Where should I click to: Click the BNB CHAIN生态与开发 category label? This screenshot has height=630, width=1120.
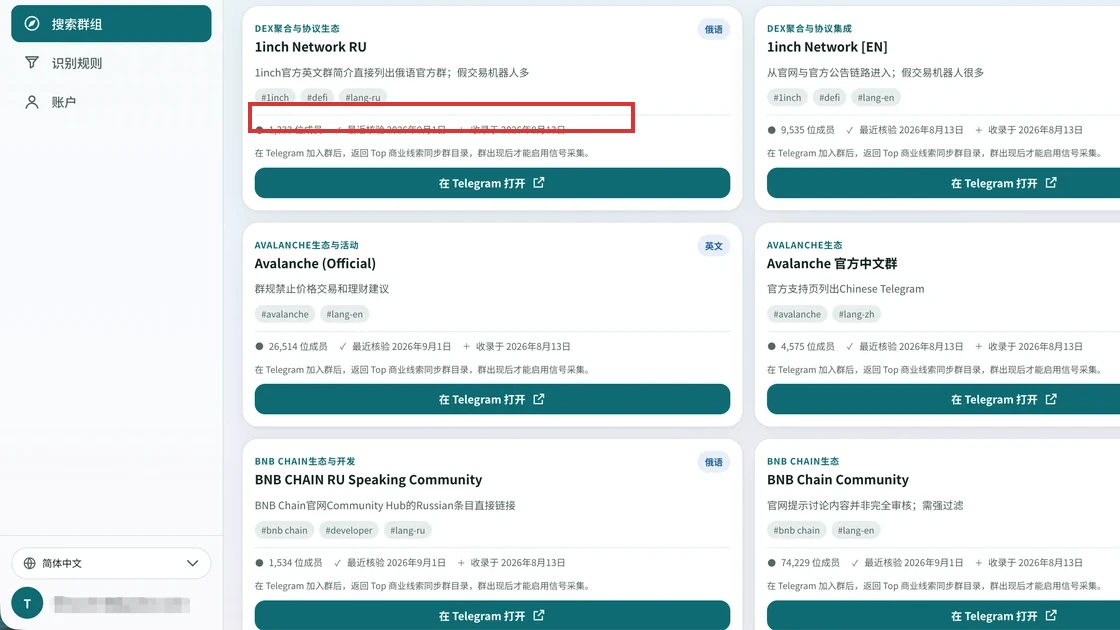(x=305, y=461)
